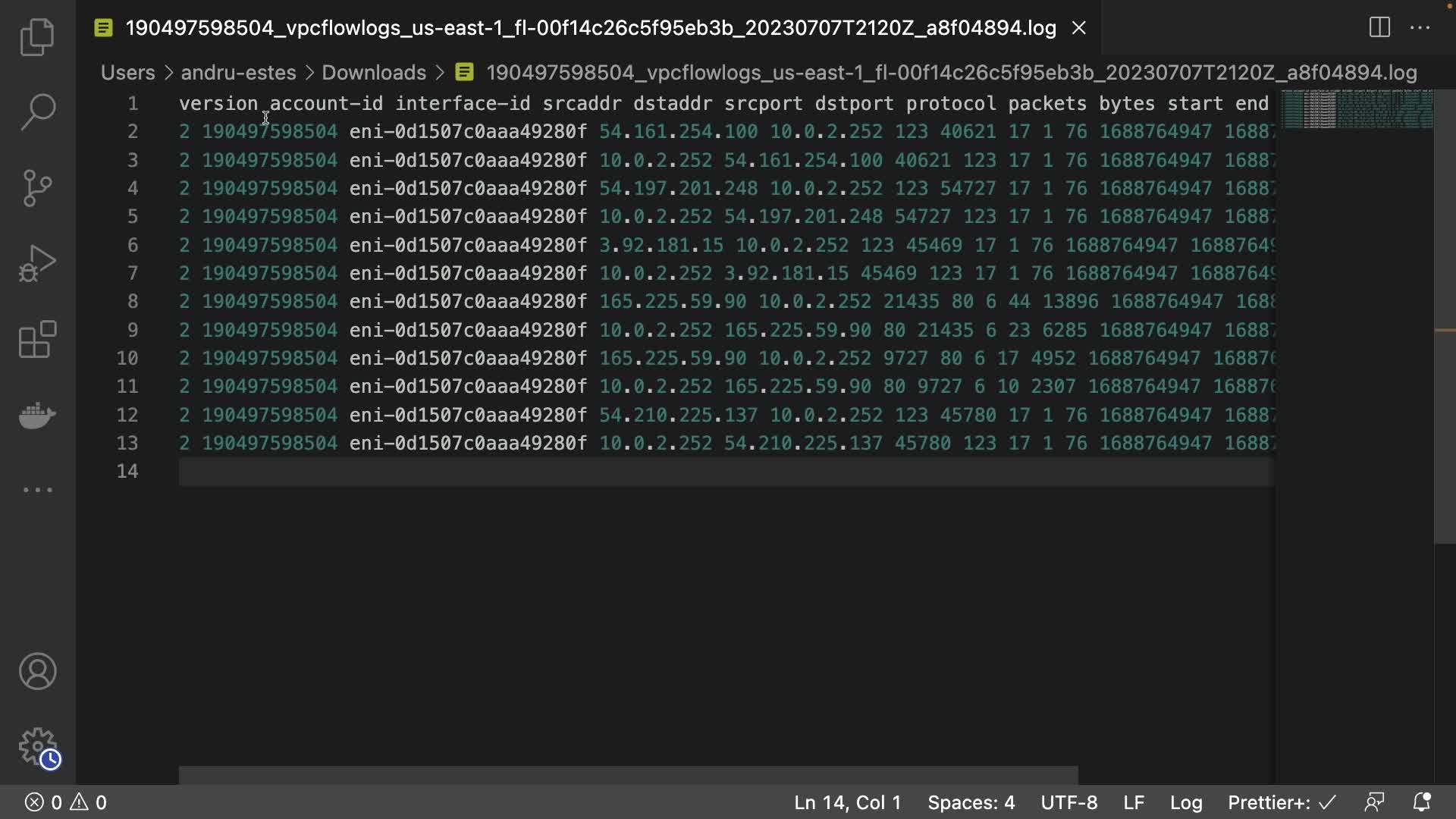This screenshot has height=819, width=1456.
Task: Expand the andru-estes breadcrumb segment
Action: click(238, 73)
